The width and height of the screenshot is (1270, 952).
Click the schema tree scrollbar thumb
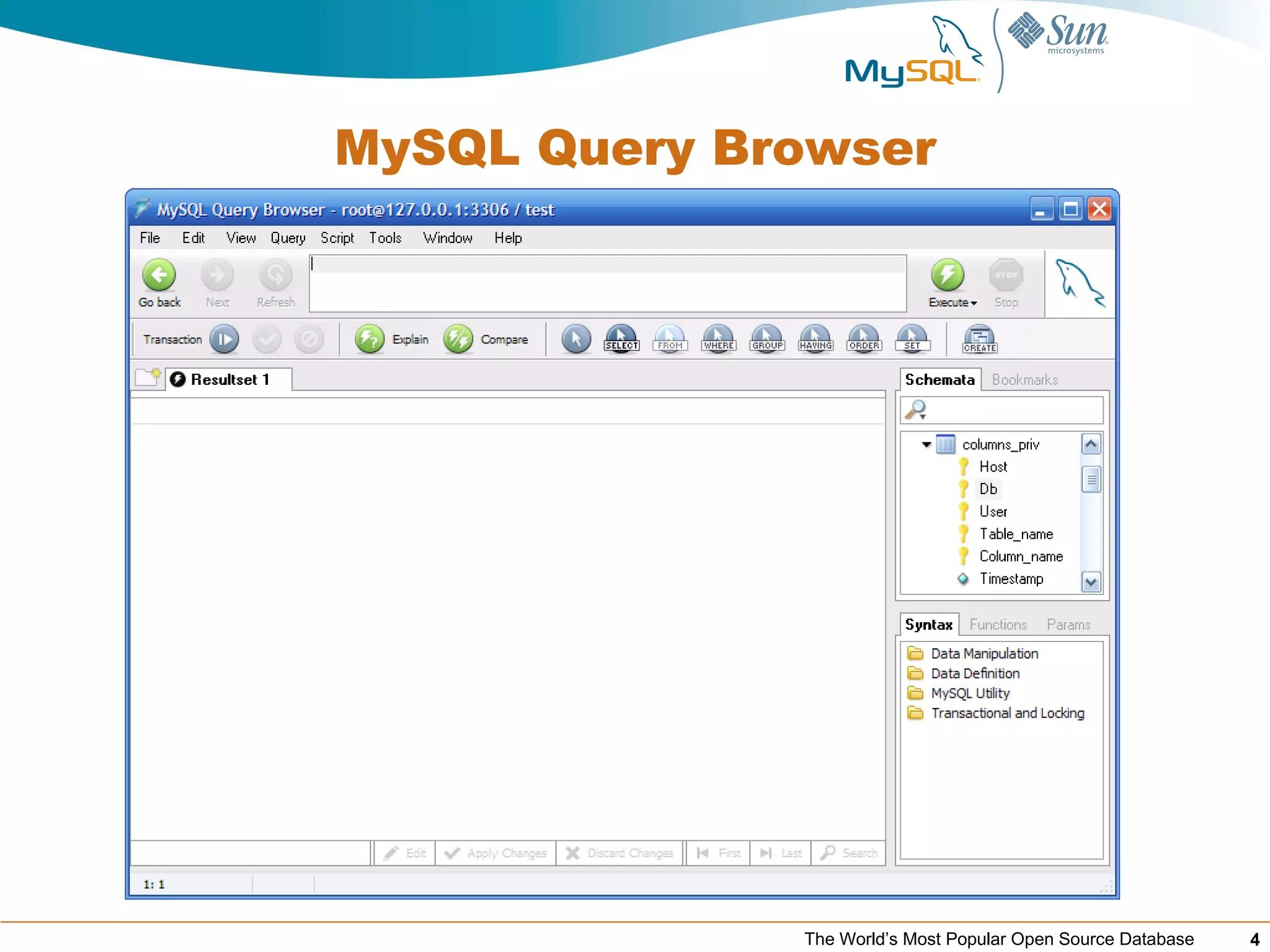tap(1091, 479)
